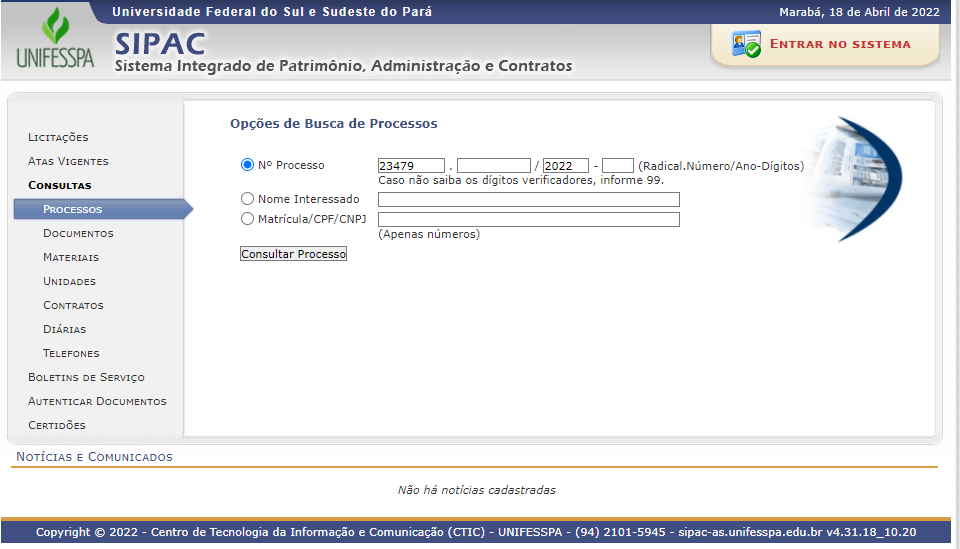Viewport: 960px width, 549px height.
Task: Click the Nome Interessado text field
Action: pyautogui.click(x=529, y=200)
